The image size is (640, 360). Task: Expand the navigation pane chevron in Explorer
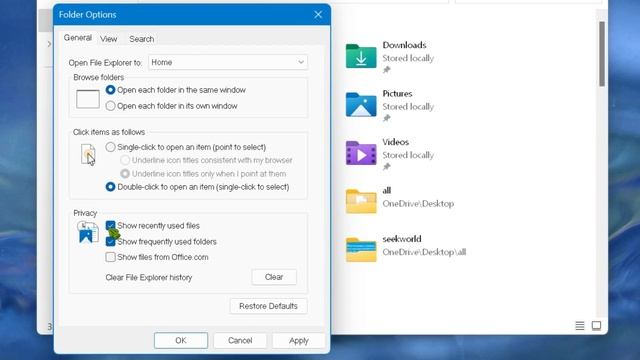(x=49, y=44)
